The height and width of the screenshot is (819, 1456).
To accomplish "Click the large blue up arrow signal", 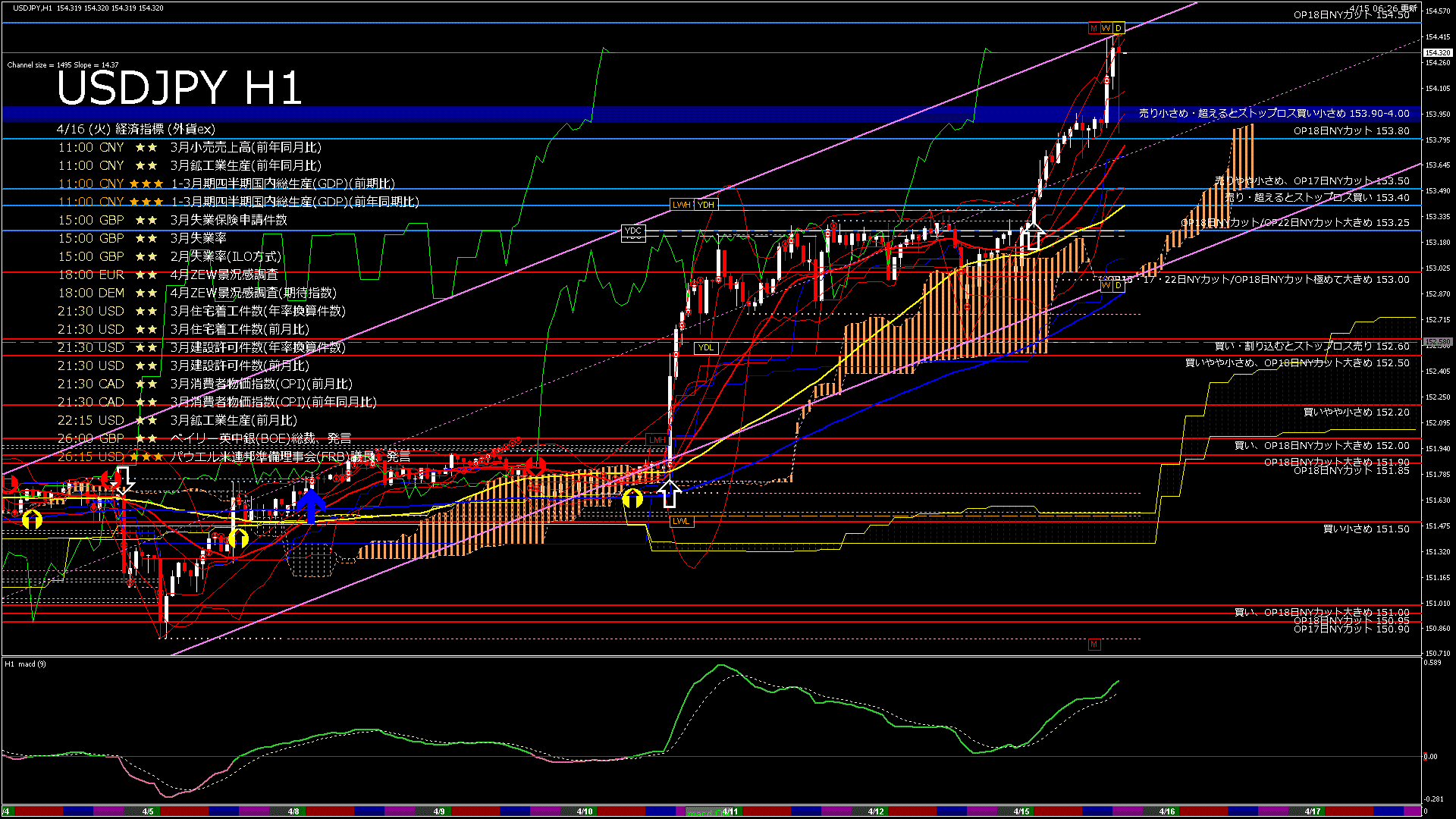I will tap(310, 504).
